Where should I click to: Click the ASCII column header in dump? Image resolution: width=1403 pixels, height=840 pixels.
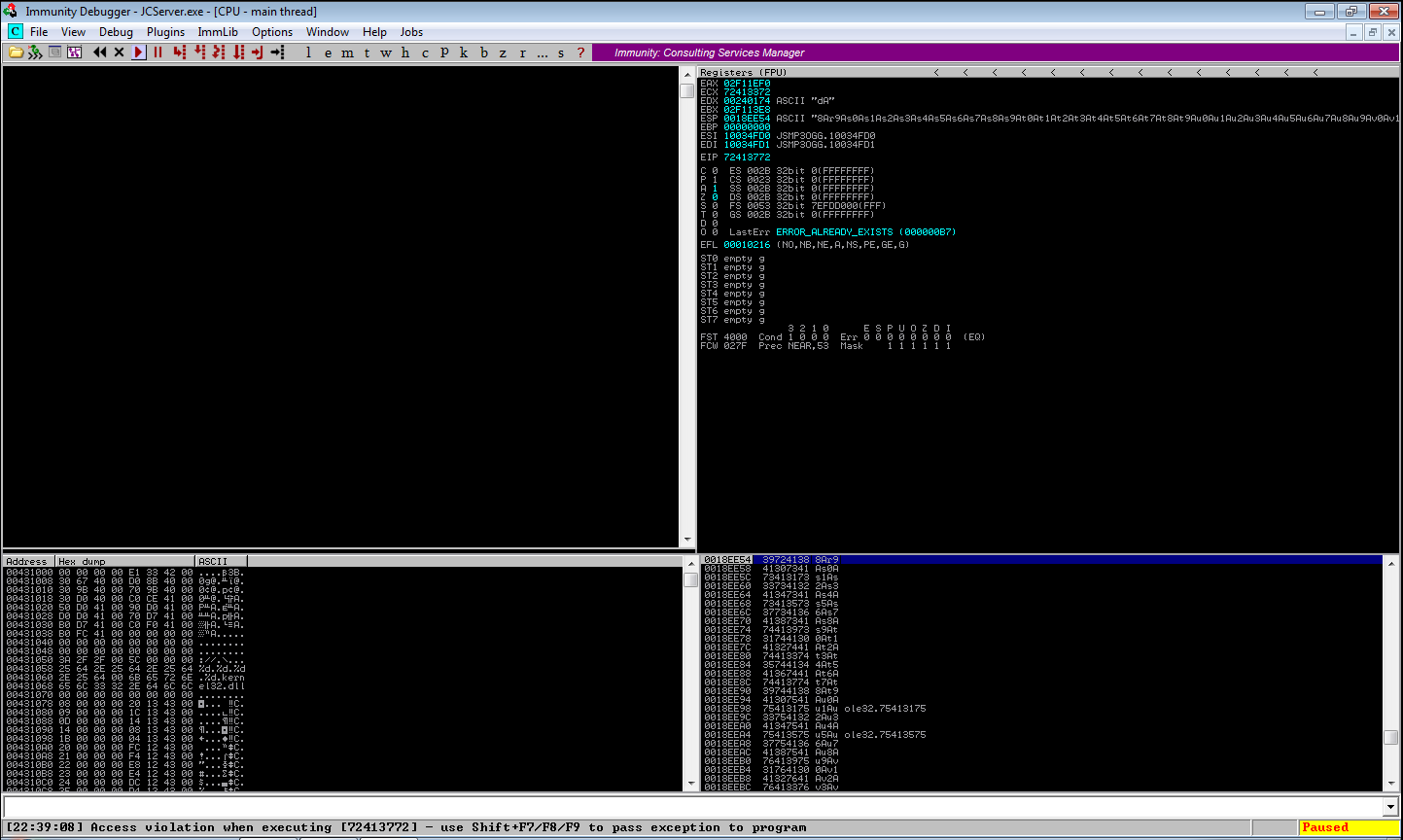[x=222, y=561]
